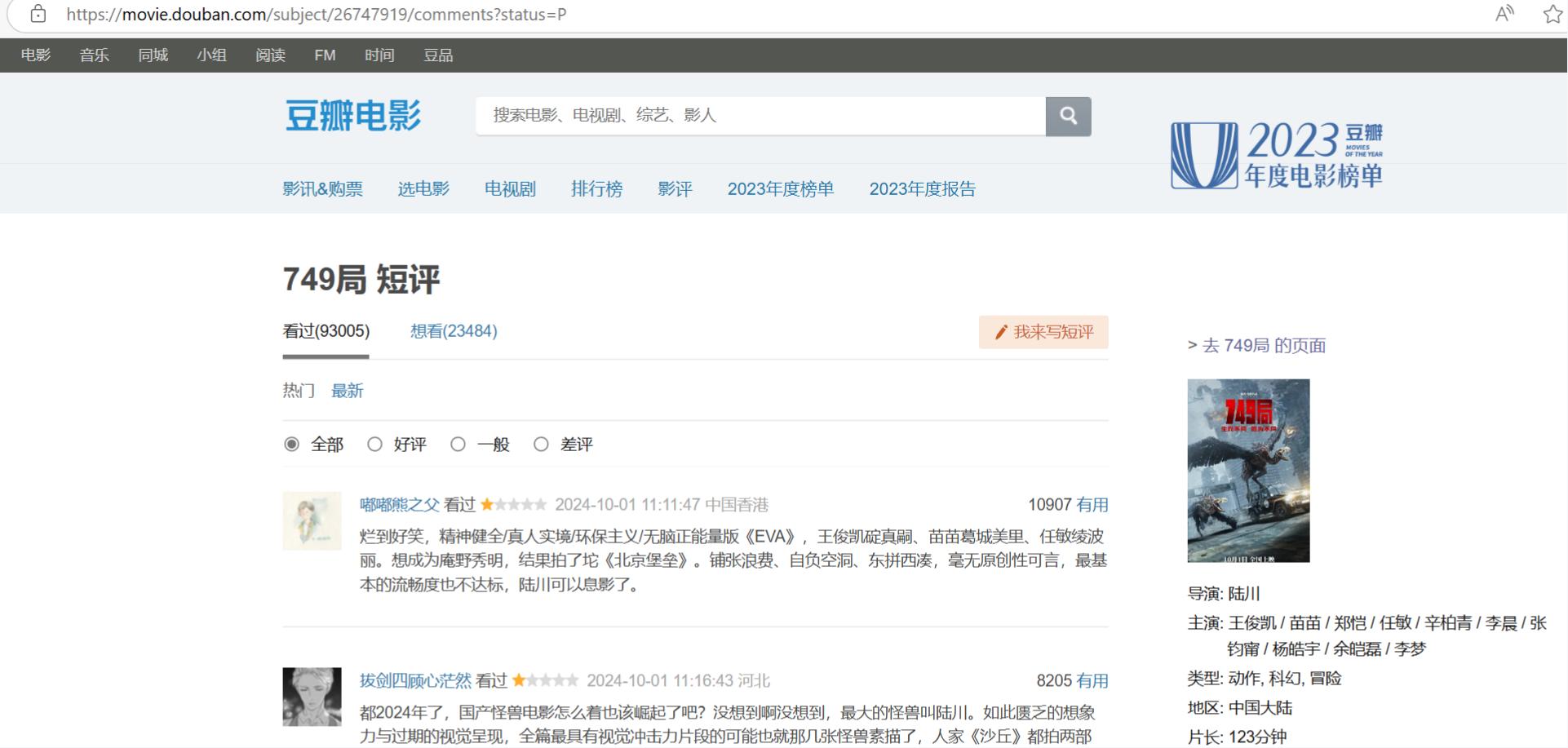Open avatar of user 嘟嘟熊之父
Image resolution: width=1568 pixels, height=748 pixels.
point(312,520)
